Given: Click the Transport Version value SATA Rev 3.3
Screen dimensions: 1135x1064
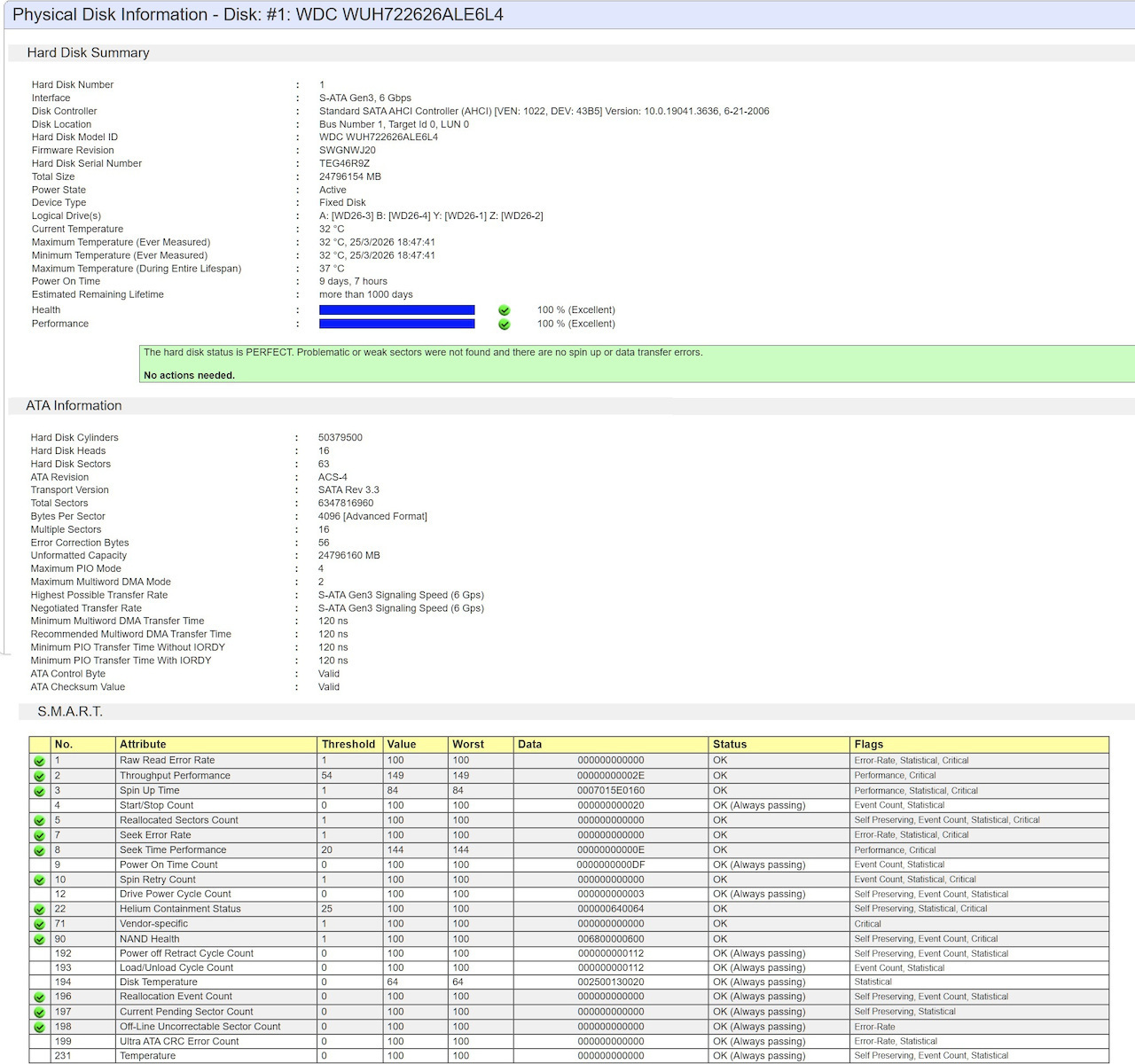Looking at the screenshot, I should [x=348, y=490].
